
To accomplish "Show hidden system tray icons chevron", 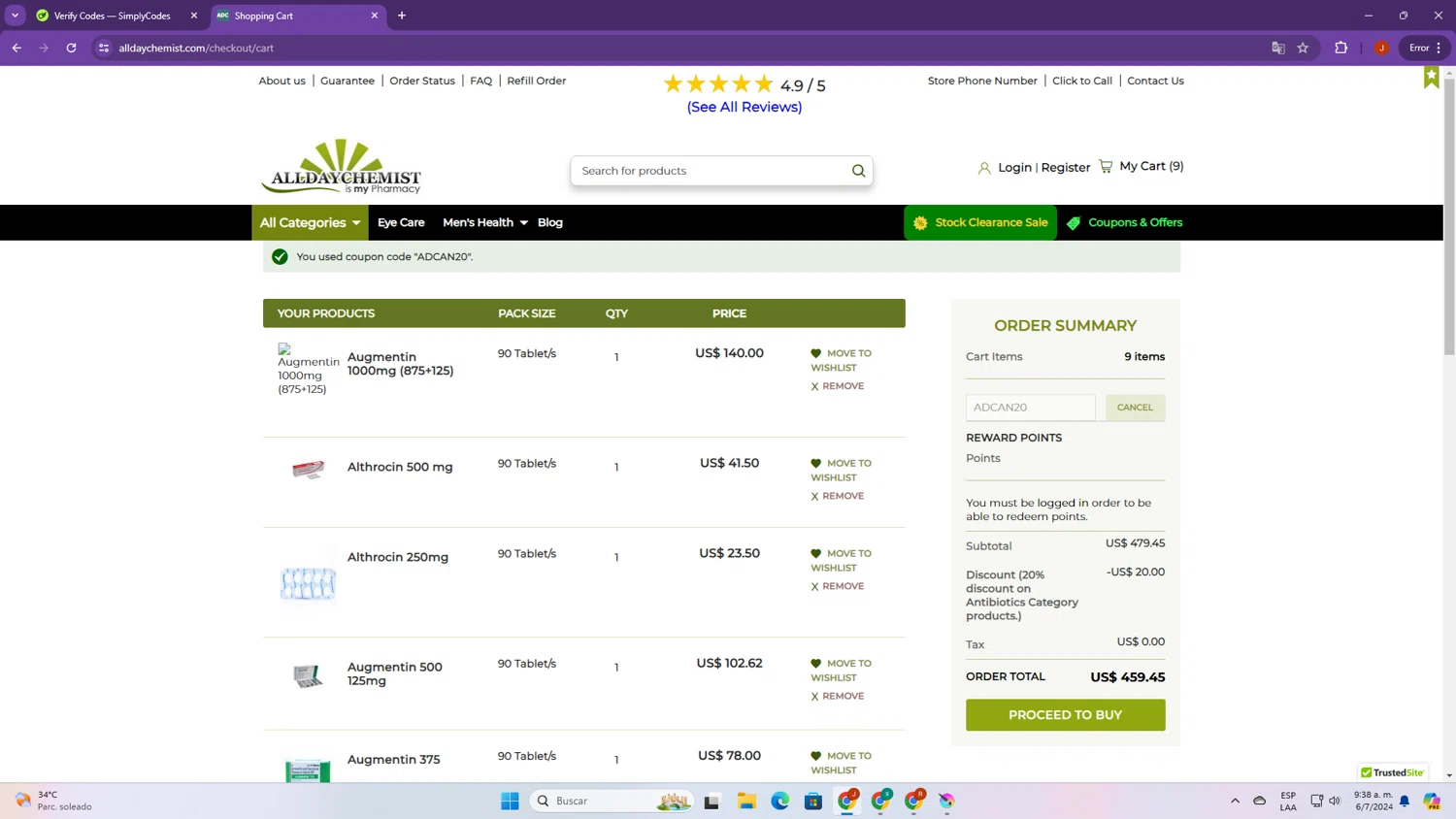I will (1235, 801).
